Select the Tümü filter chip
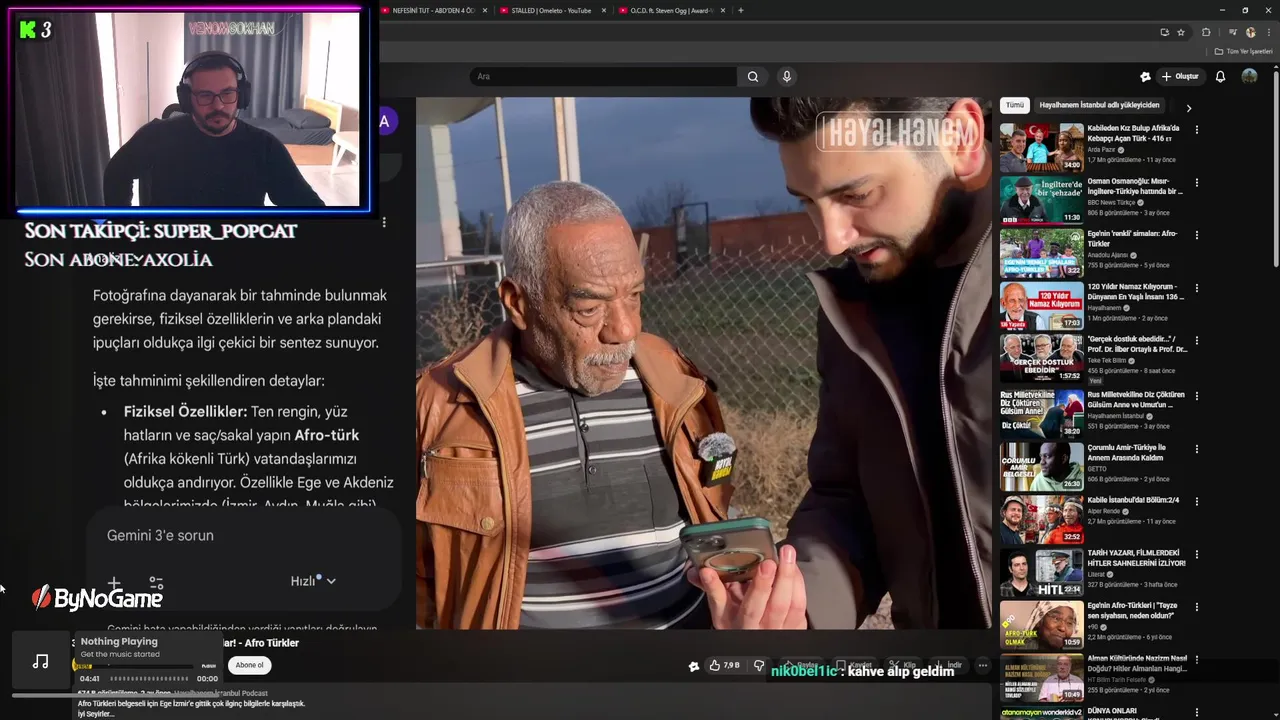 (1014, 105)
